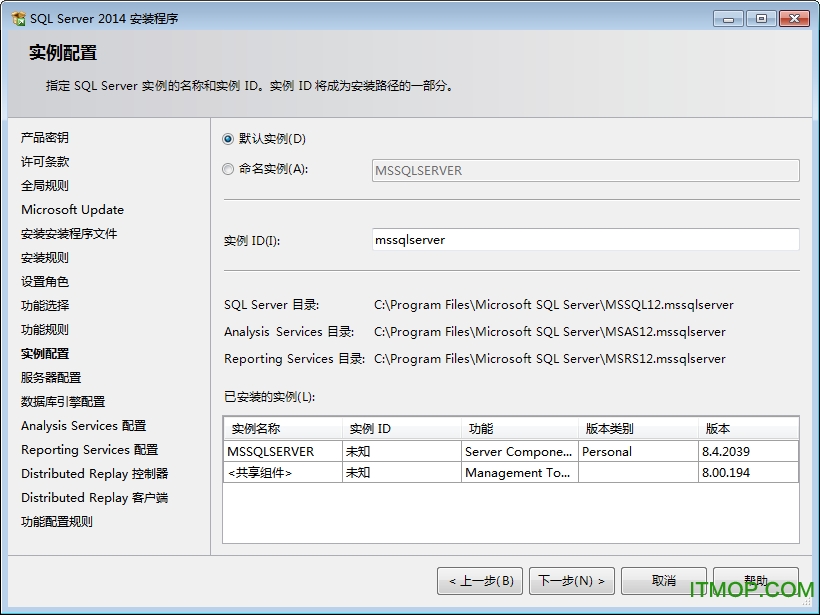Click the 实例 ID column header

pyautogui.click(x=402, y=429)
